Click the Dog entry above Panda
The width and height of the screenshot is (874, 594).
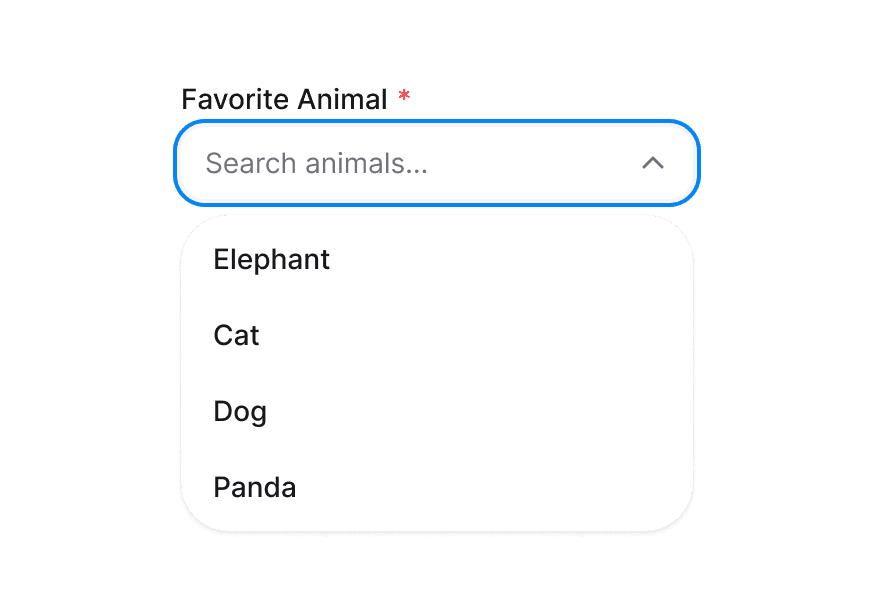[x=240, y=412]
